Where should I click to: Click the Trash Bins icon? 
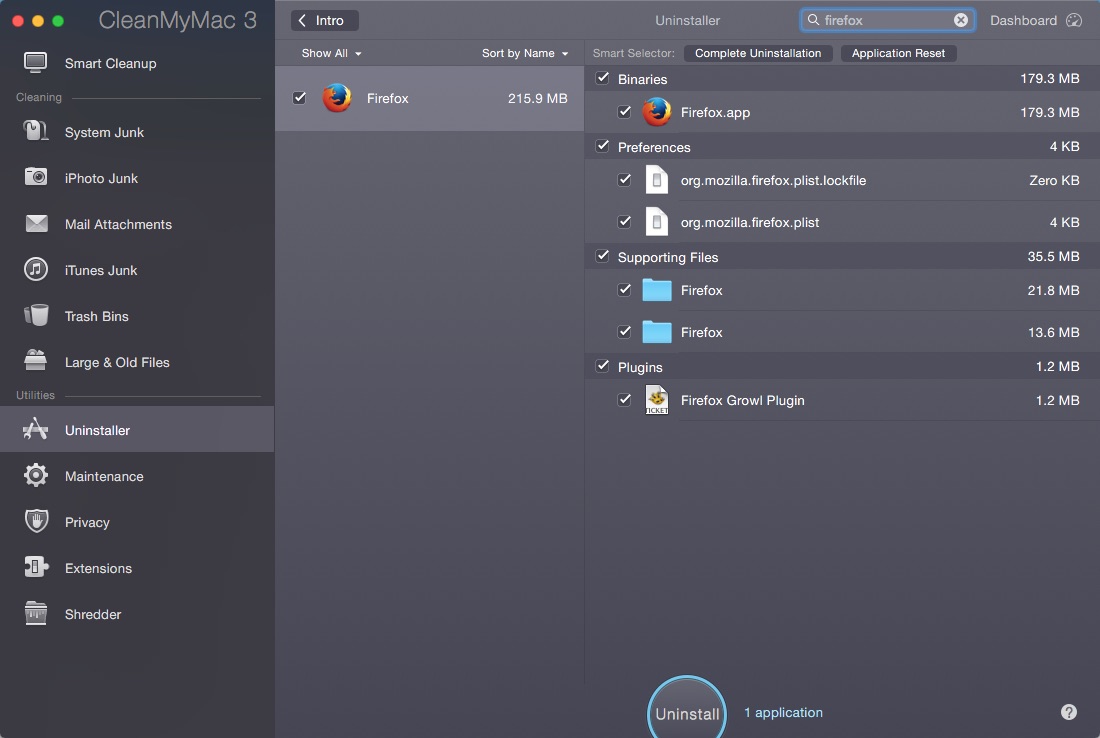(x=36, y=316)
